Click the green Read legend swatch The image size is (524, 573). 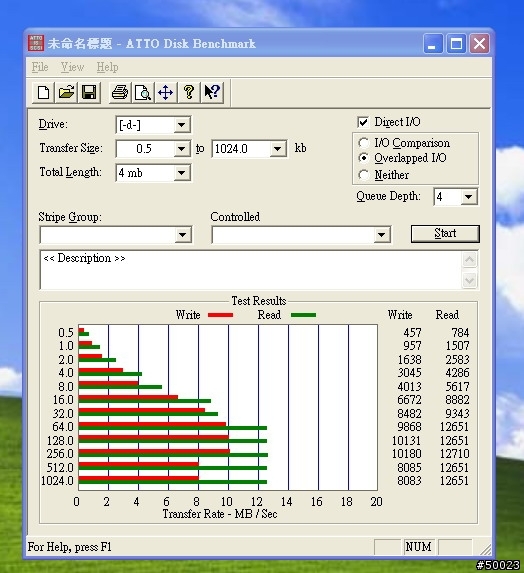point(303,315)
